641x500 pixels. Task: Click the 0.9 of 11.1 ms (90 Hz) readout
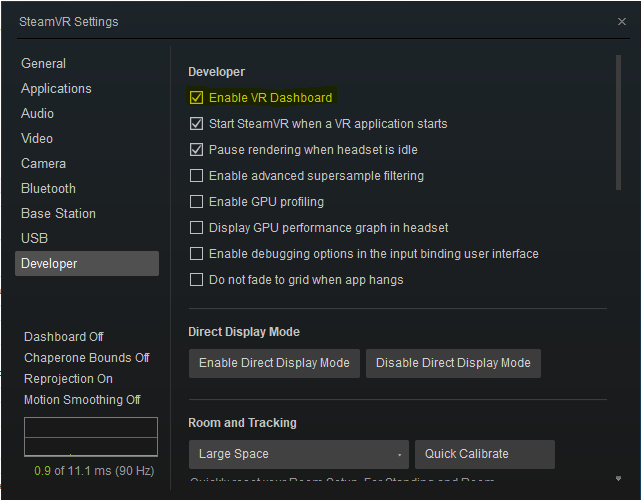[x=94, y=471]
